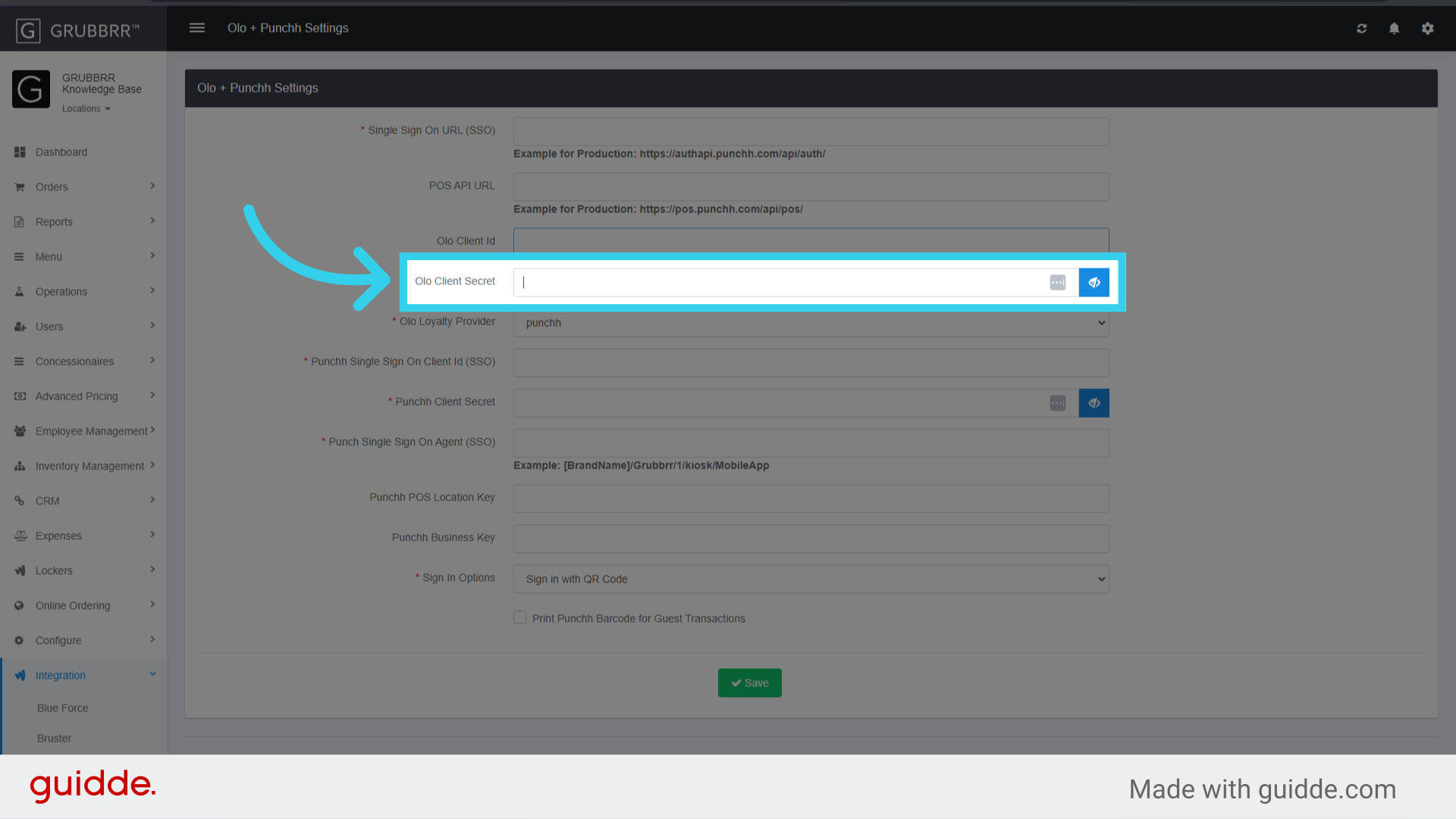1456x819 pixels.
Task: Toggle Olo Client Secret visibility eye button
Action: 1094,283
